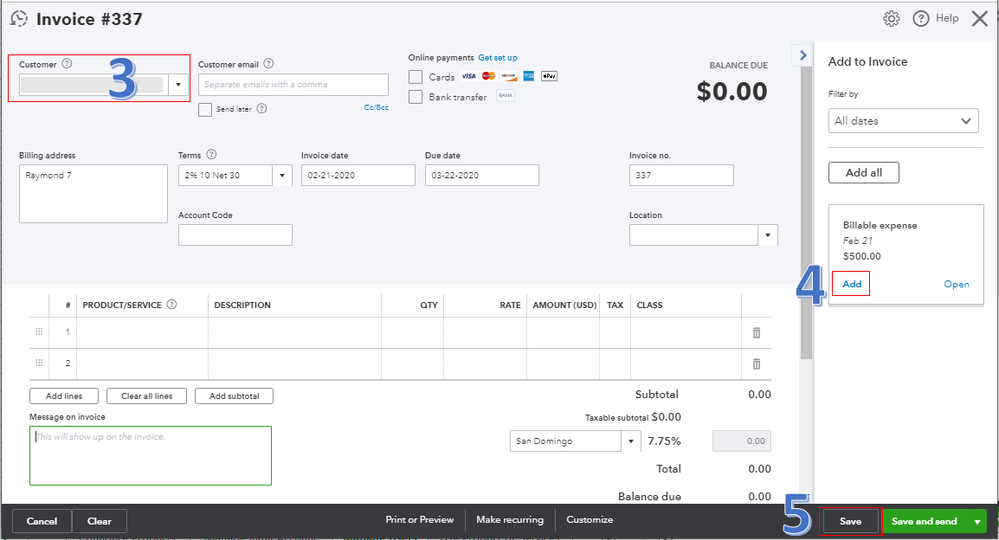The image size is (999, 540).
Task: Click the bank icon beside Bank transfer
Action: 505,96
